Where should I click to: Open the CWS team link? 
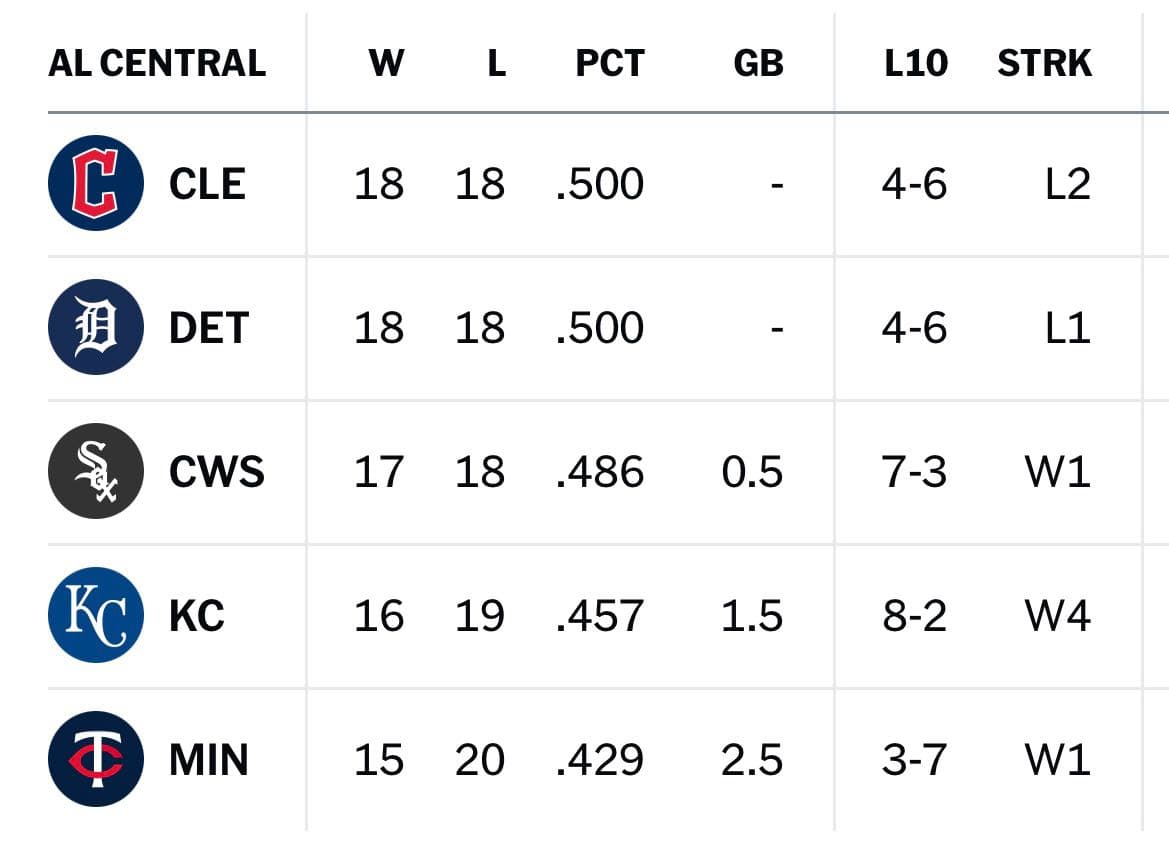(x=217, y=472)
